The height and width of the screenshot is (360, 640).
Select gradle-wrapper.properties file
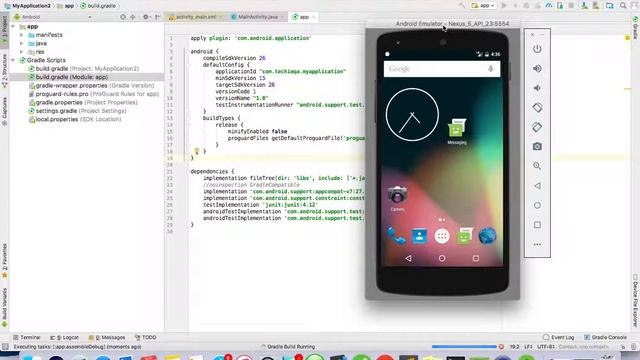pos(91,86)
